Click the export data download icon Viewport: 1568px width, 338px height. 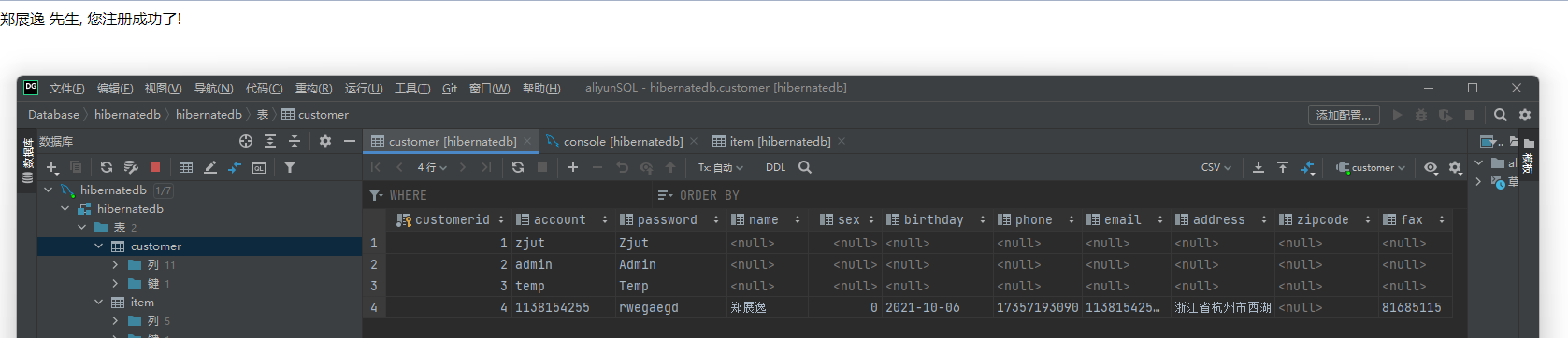pyautogui.click(x=1259, y=167)
